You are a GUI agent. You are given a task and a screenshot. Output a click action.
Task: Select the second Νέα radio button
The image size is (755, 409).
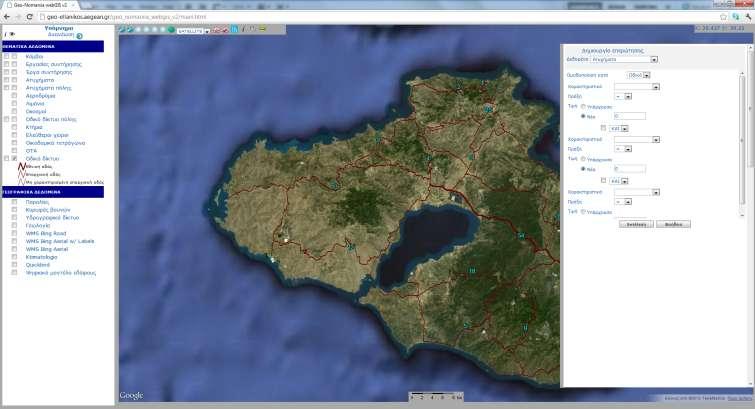pos(583,169)
